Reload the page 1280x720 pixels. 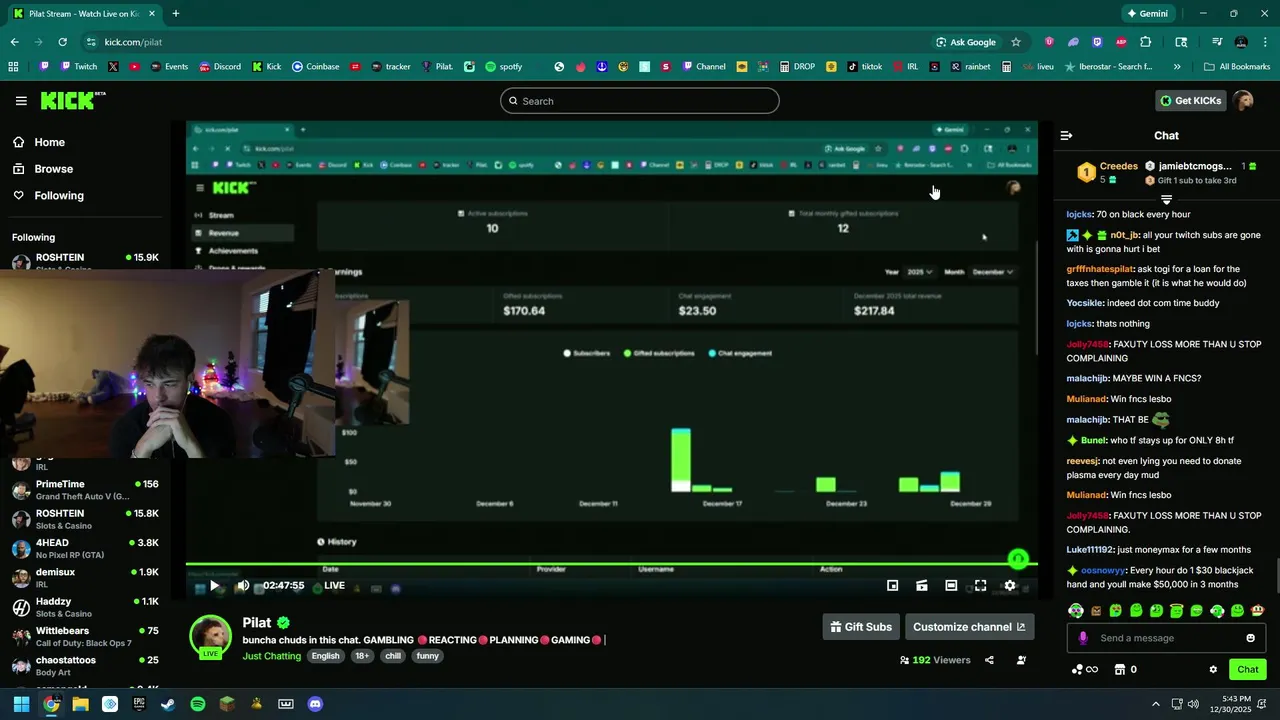[62, 42]
